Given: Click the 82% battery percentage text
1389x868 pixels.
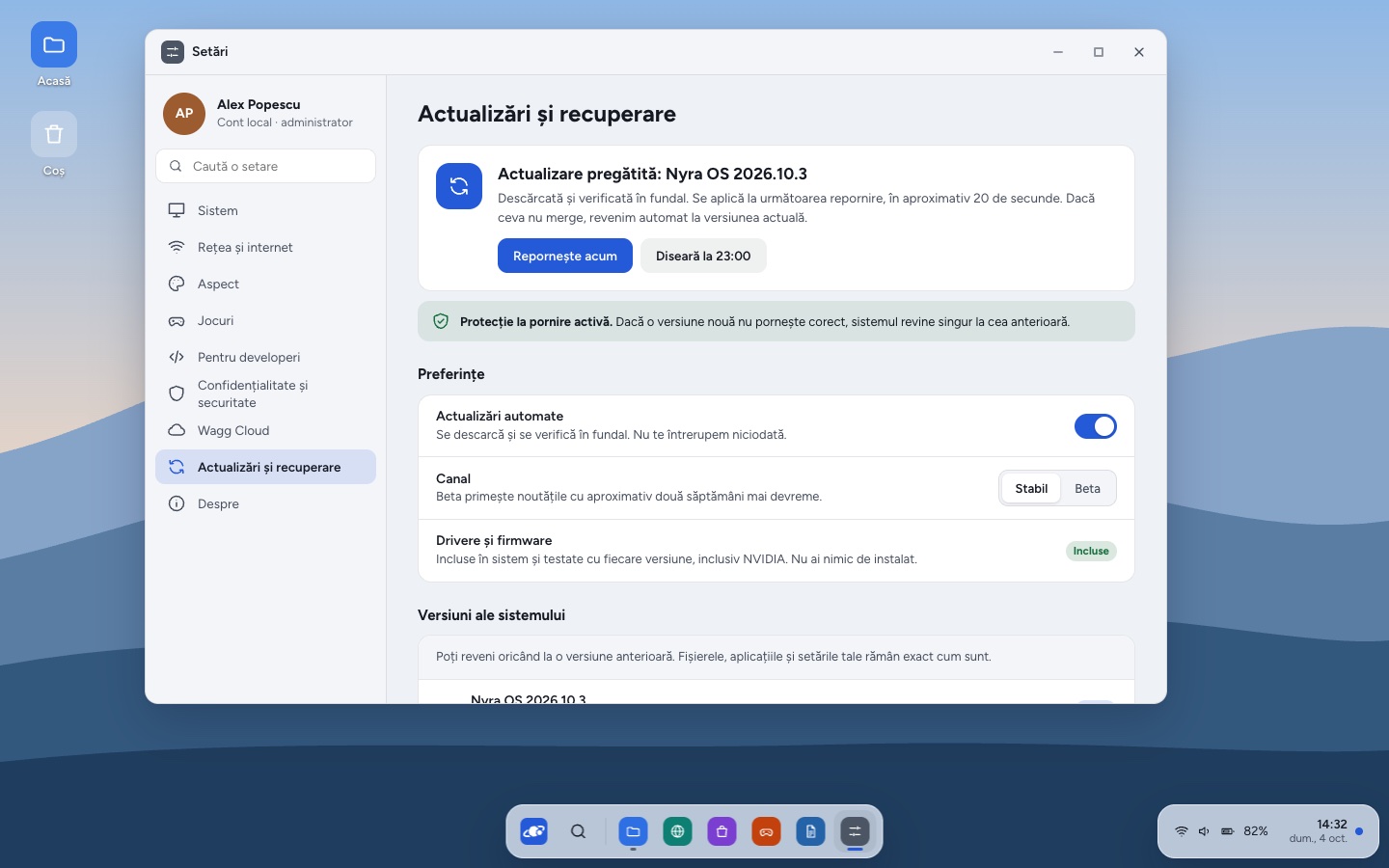Looking at the screenshot, I should (1256, 831).
